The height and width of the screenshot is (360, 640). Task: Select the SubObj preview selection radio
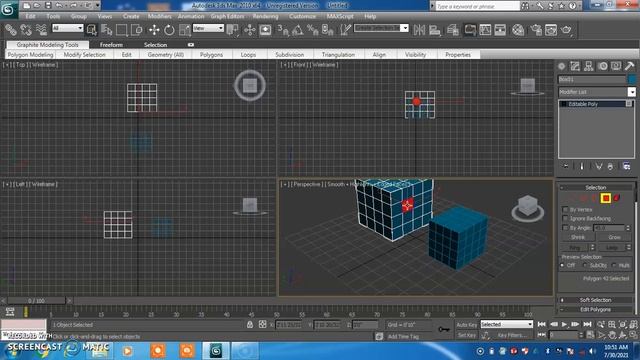585,265
